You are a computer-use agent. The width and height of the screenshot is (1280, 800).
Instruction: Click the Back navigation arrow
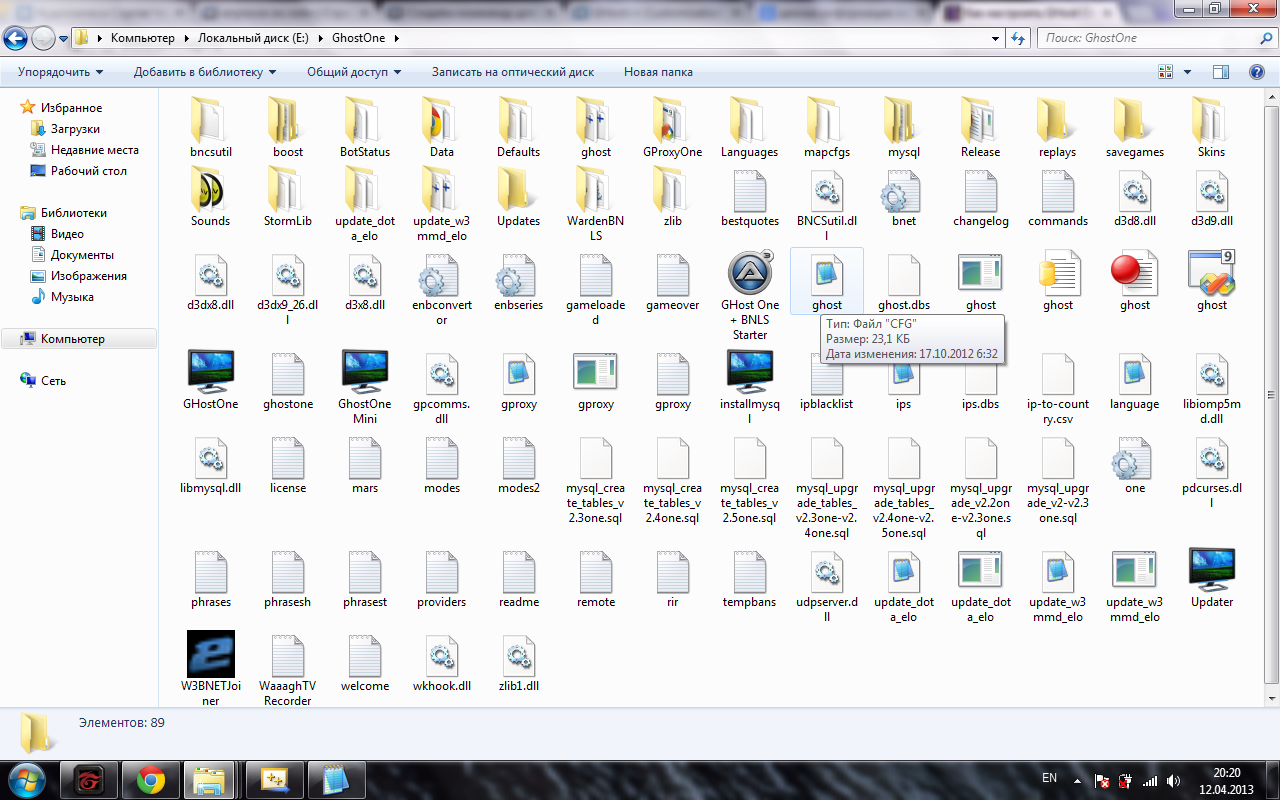(16, 39)
